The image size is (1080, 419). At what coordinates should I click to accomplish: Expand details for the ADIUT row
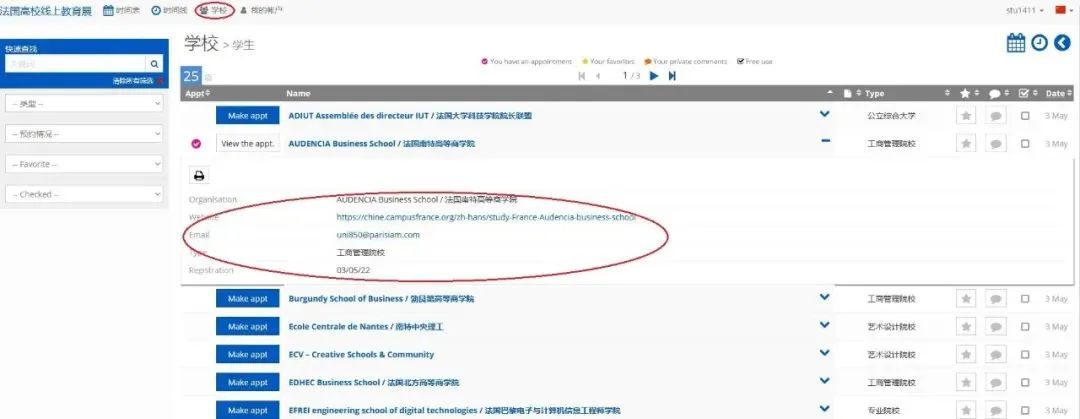pos(824,114)
